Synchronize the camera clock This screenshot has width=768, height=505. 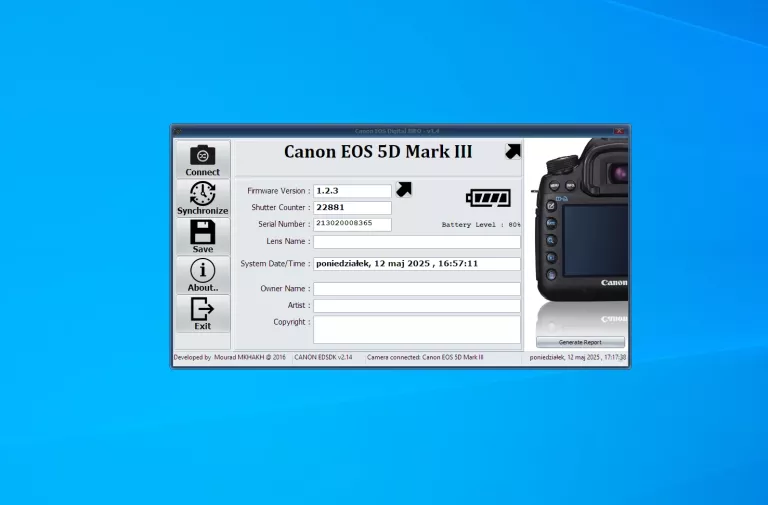pos(203,198)
